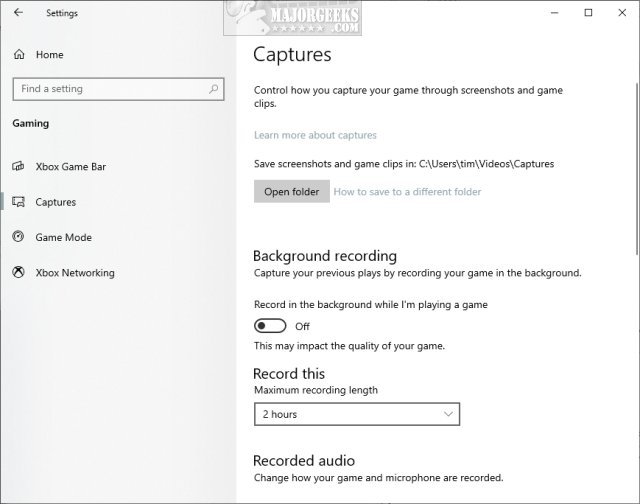The width and height of the screenshot is (640, 504).
Task: Click the Xbox Game Bar icon
Action: point(19,166)
